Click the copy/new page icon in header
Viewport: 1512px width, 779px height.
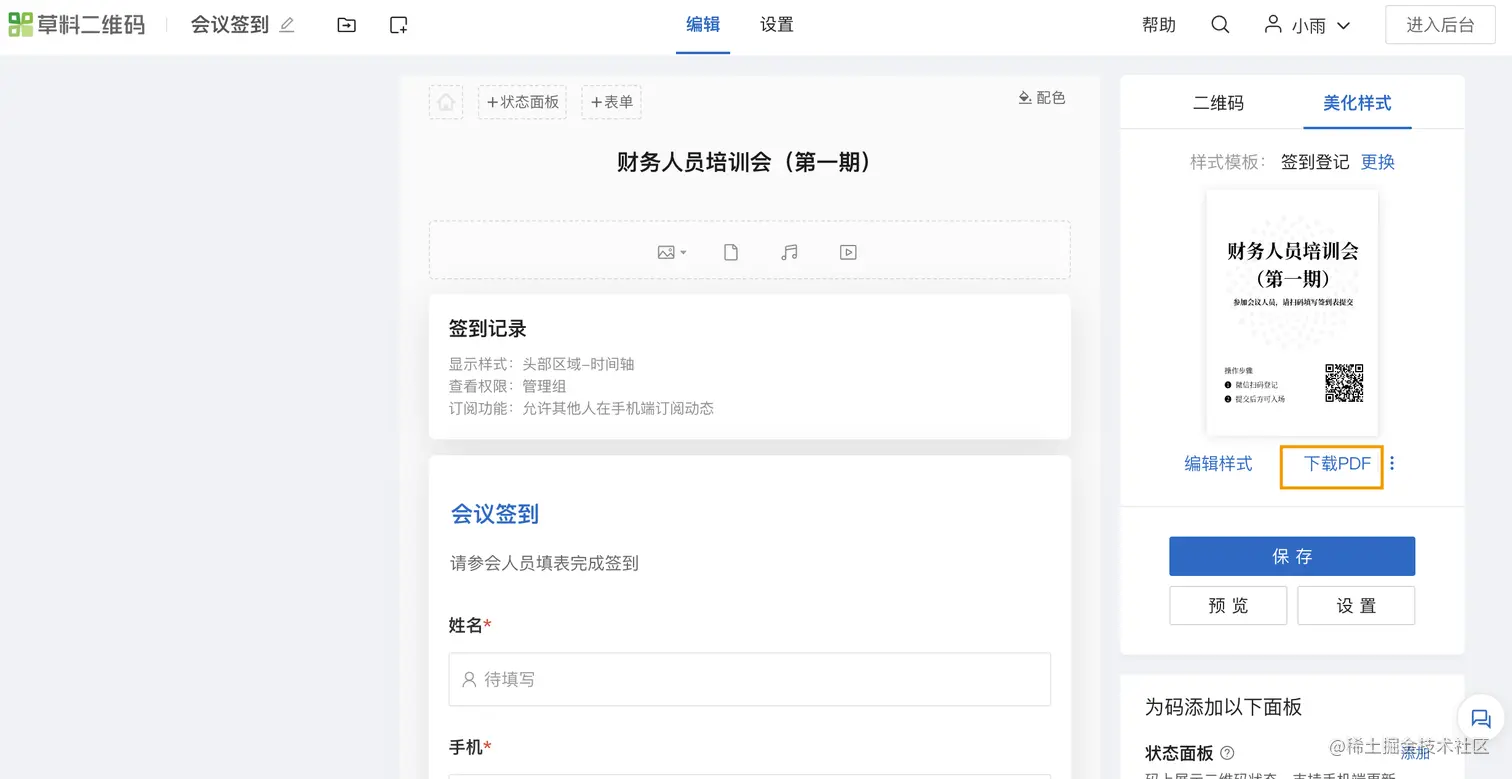tap(398, 25)
